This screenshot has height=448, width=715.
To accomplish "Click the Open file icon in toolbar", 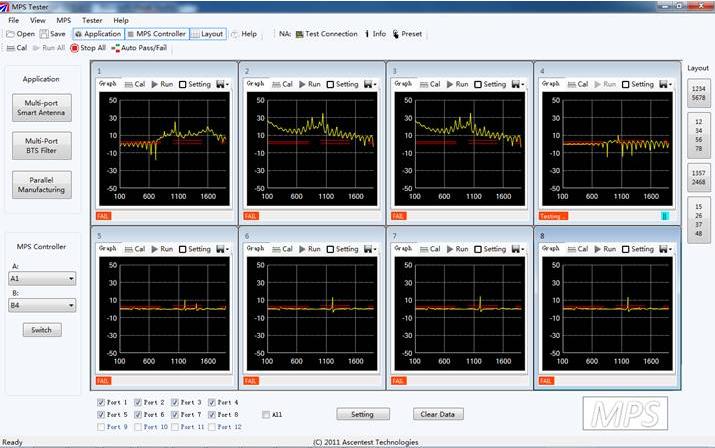I will click(11, 34).
